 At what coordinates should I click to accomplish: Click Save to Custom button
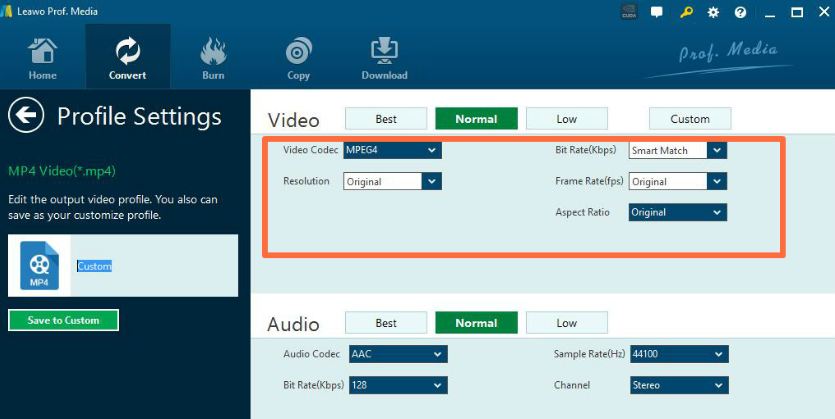click(63, 320)
